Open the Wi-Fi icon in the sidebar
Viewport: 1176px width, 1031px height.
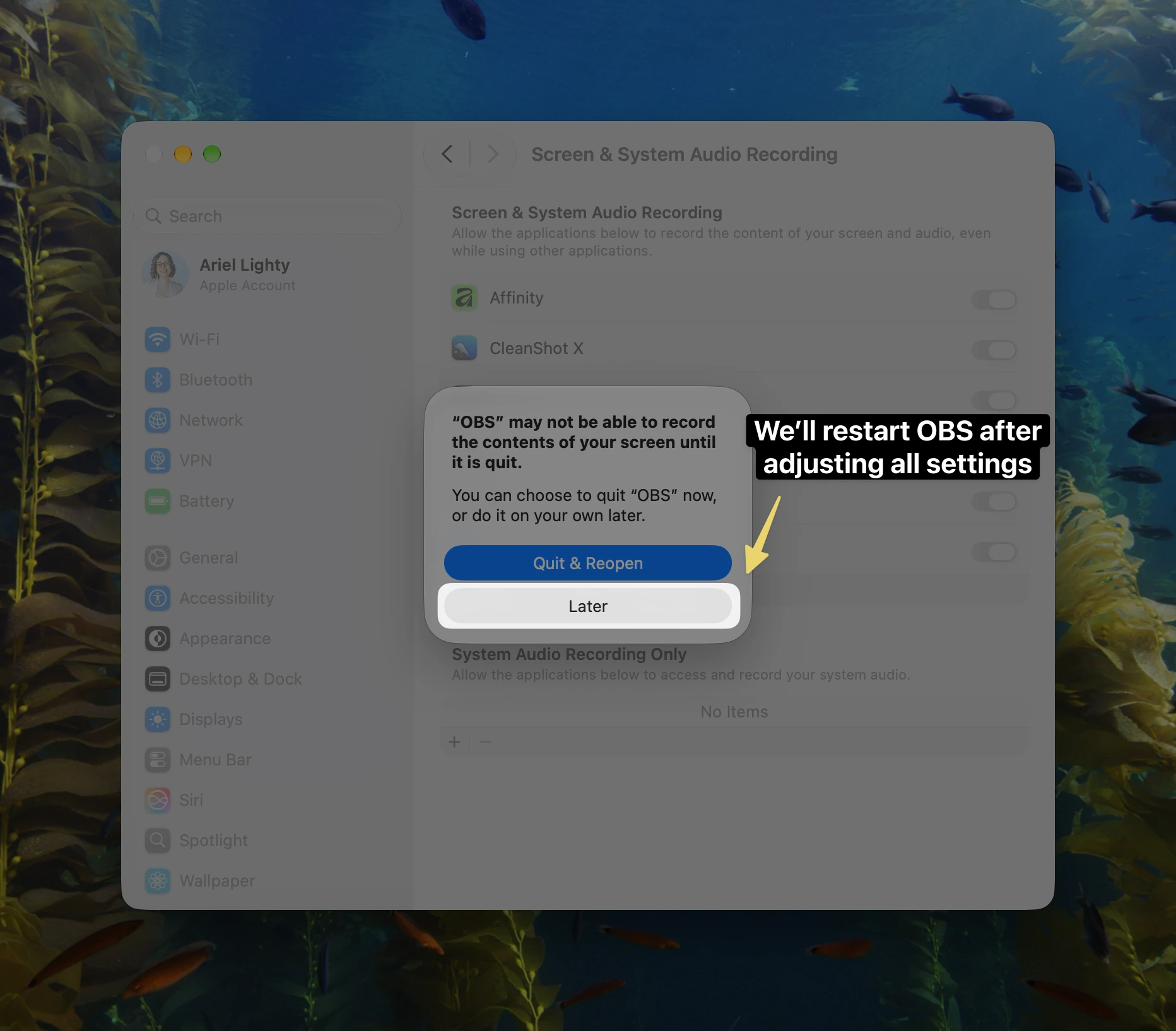coord(158,339)
